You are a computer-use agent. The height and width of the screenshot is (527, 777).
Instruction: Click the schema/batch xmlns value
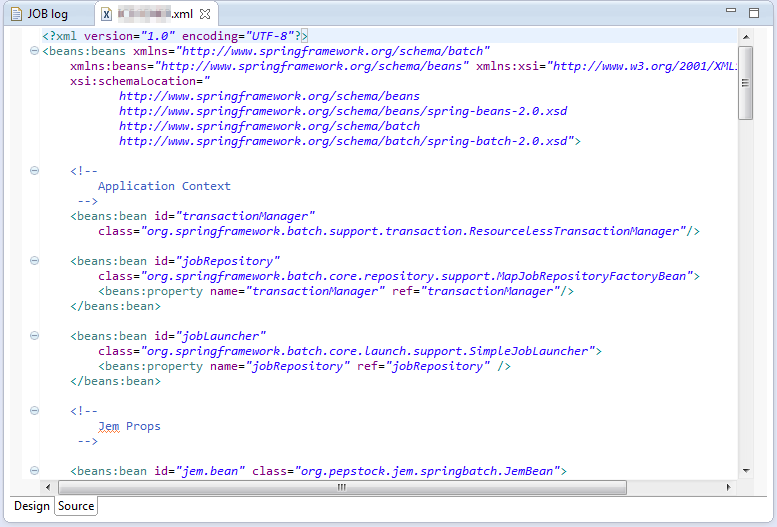[x=333, y=51]
